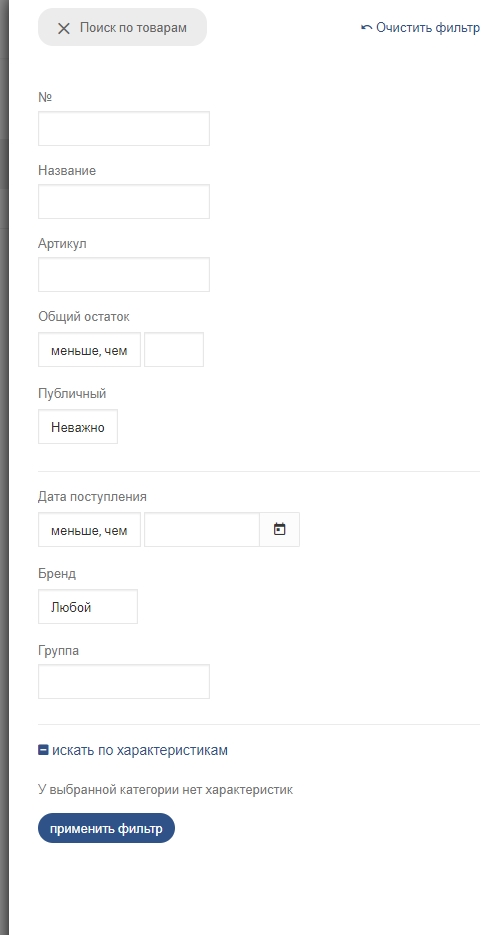Viewport: 497px width, 935px height.
Task: Click искать по характеристикам link text
Action: pos(140,750)
